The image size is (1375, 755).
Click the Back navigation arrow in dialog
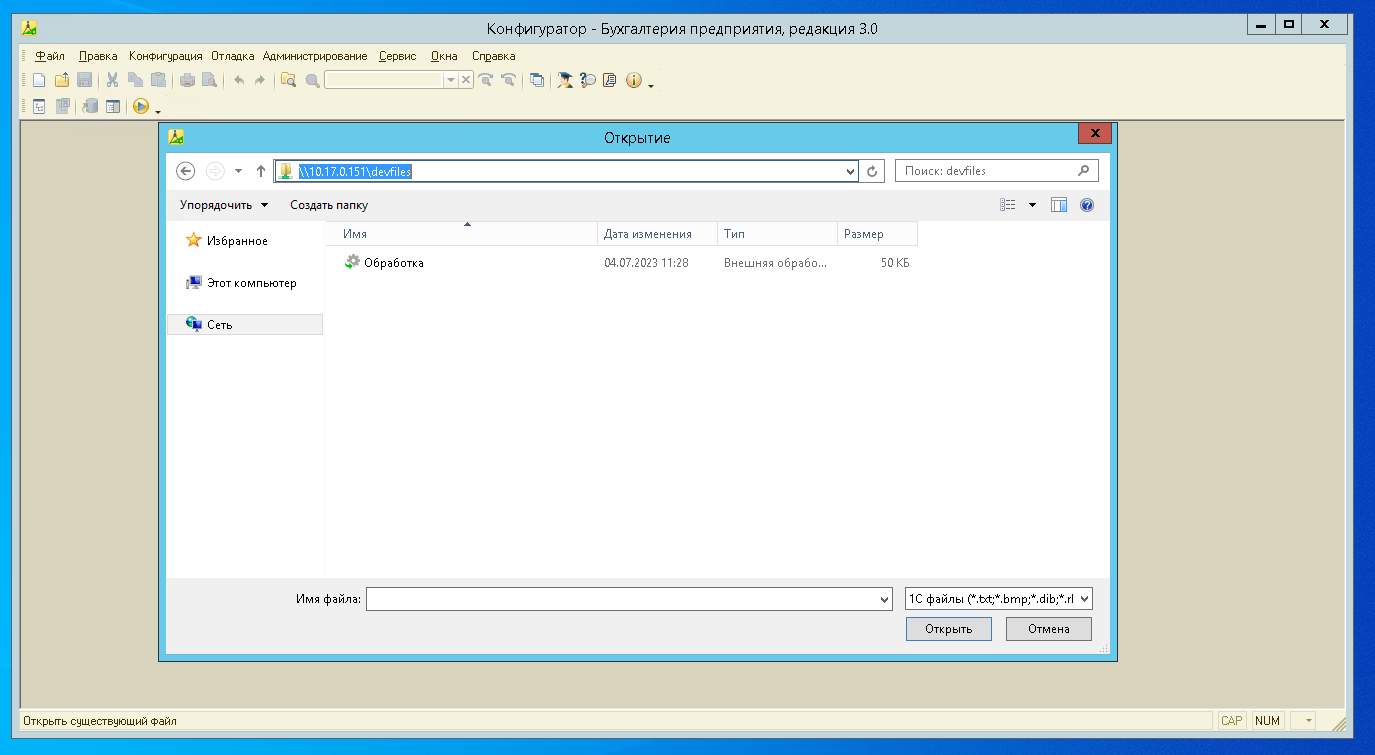[x=185, y=171]
